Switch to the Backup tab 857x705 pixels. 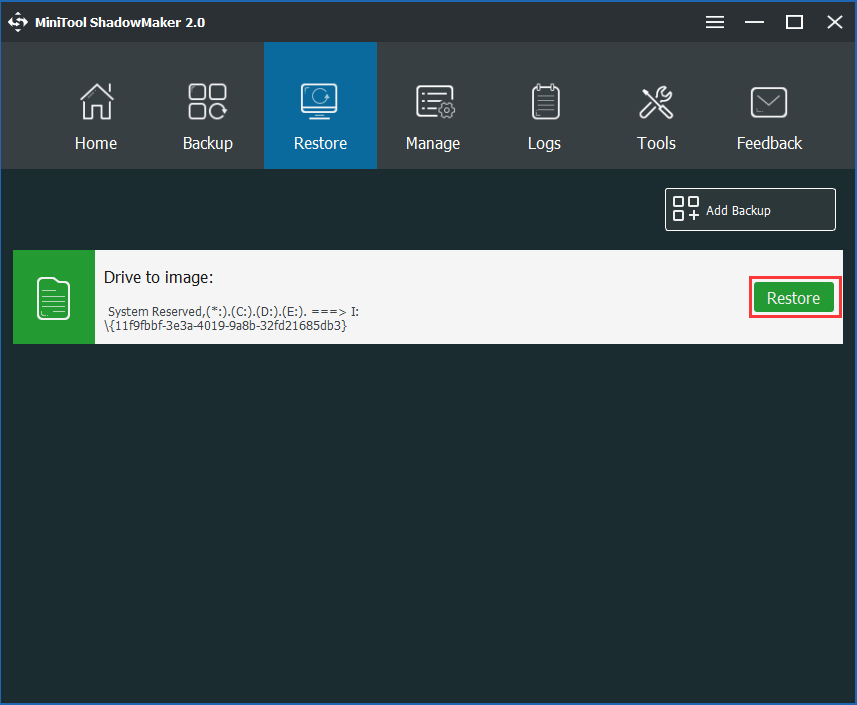[x=207, y=143]
